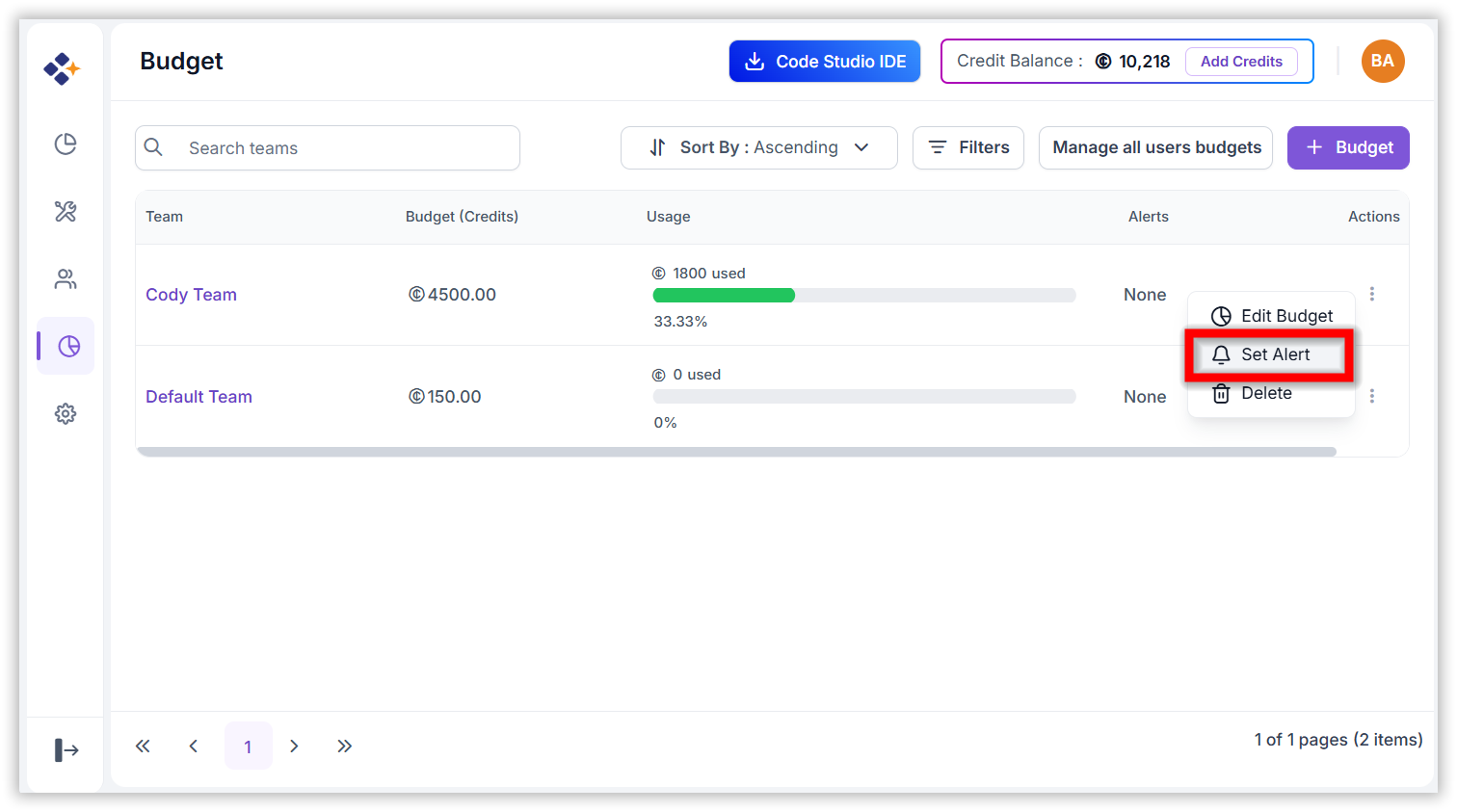Go to the previous page arrow
Viewport: 1457px width, 812px height.
(x=194, y=746)
